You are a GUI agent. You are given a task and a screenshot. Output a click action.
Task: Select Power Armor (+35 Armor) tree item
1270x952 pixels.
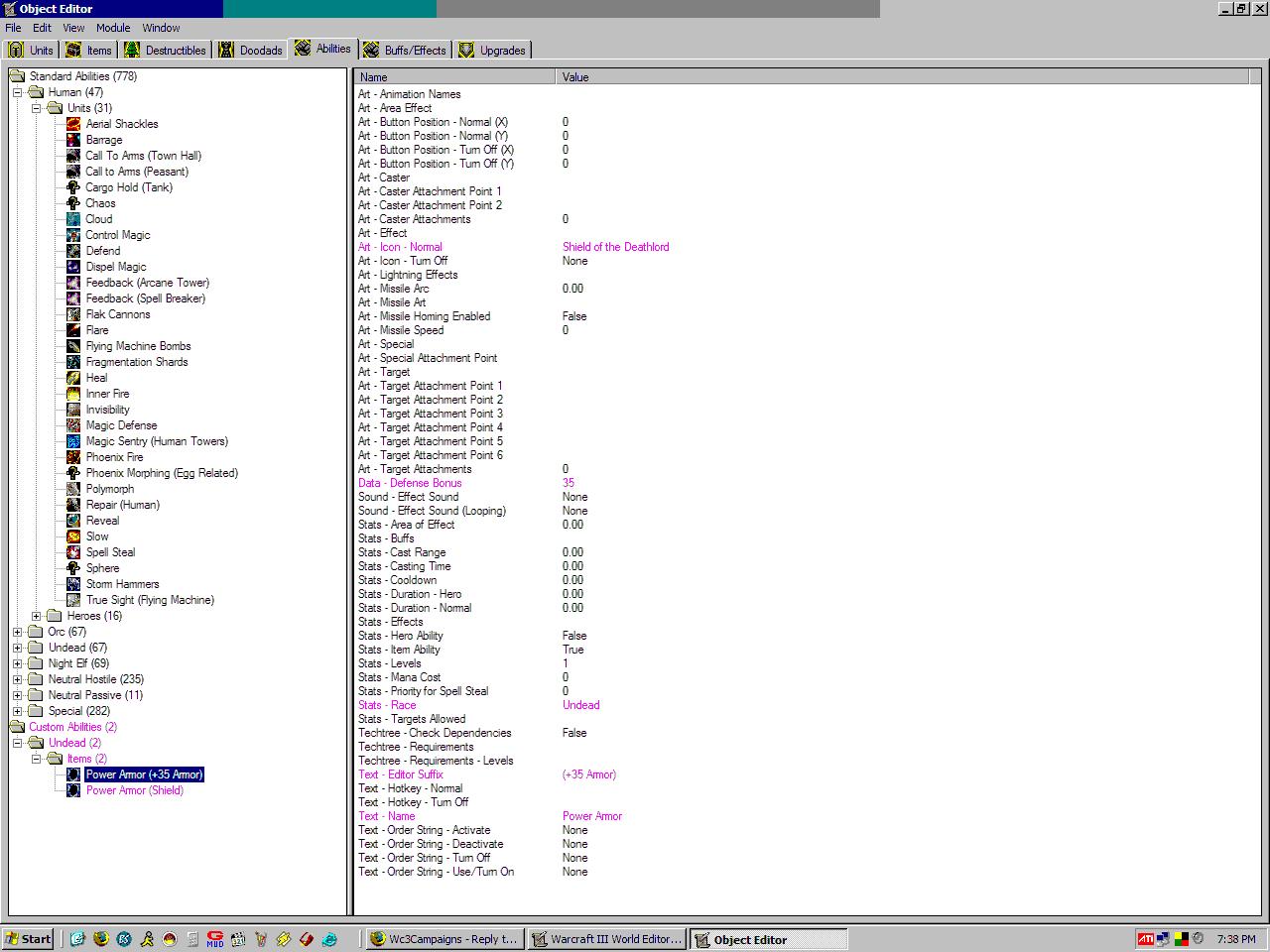tap(144, 774)
